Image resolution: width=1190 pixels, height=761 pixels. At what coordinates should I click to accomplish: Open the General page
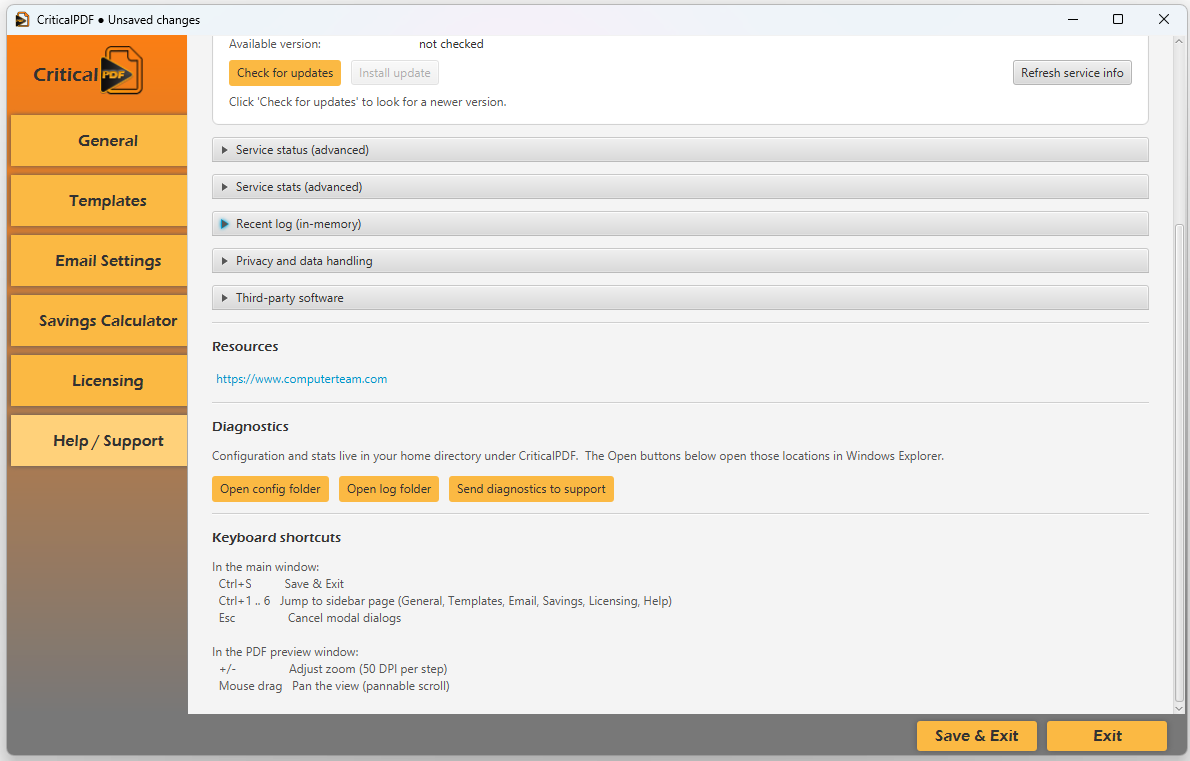99,140
